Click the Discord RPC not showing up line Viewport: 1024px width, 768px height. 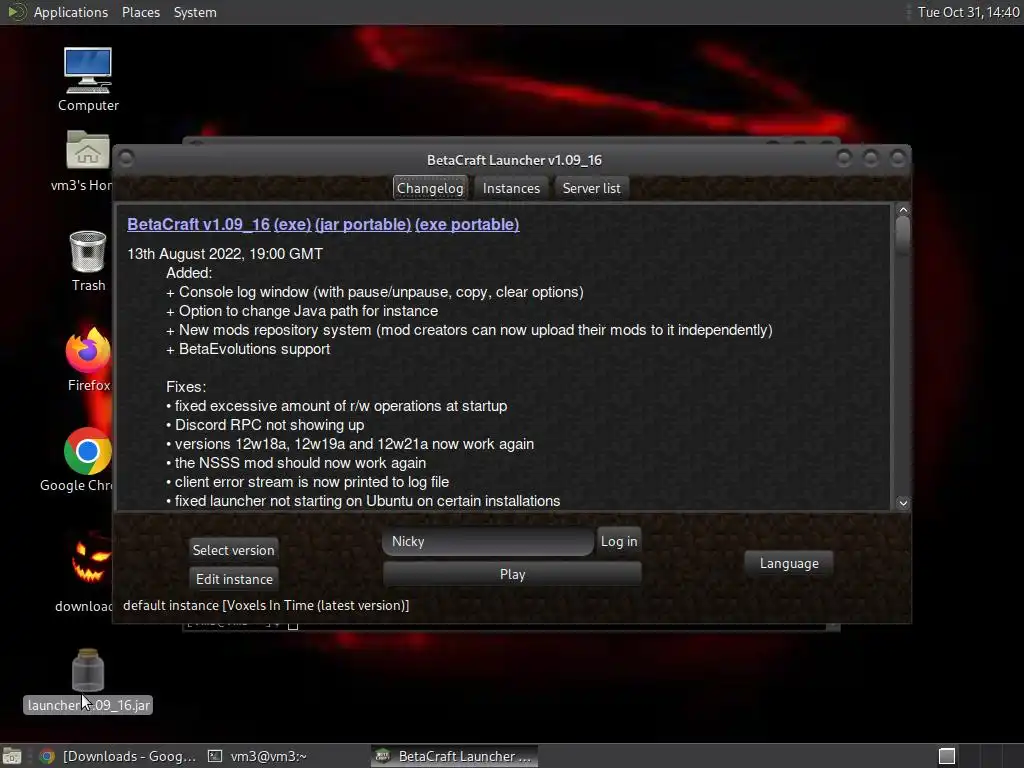(265, 425)
